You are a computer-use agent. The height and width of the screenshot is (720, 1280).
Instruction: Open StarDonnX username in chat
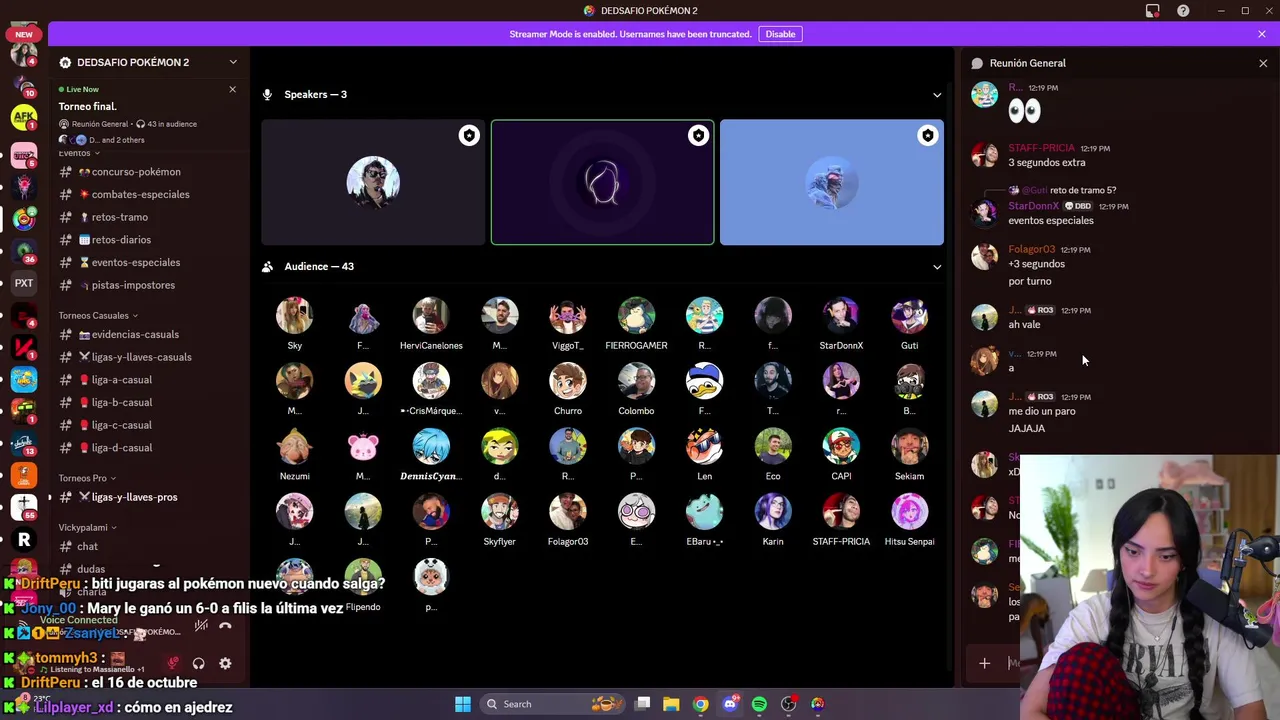click(x=1033, y=206)
